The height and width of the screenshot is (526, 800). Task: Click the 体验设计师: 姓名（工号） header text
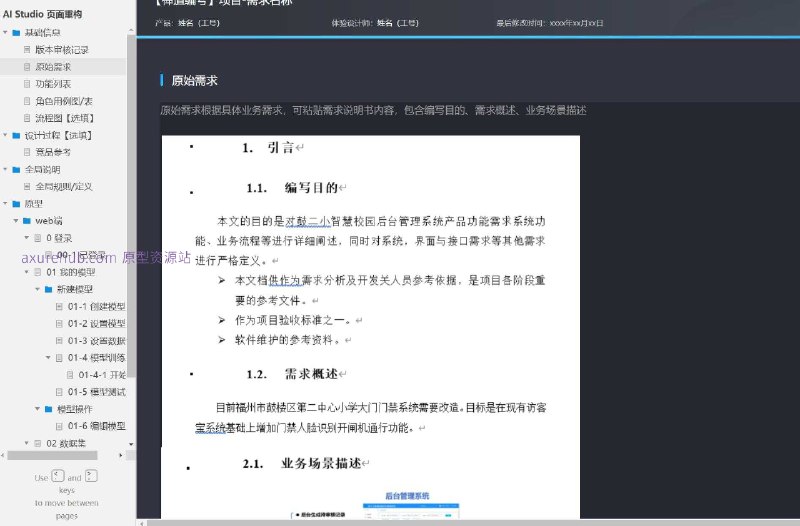point(375,23)
